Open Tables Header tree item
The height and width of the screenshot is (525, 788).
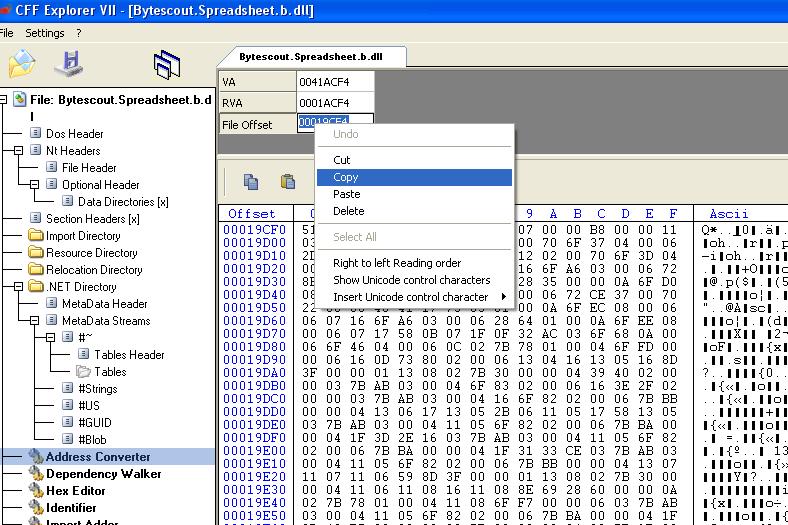click(x=129, y=355)
